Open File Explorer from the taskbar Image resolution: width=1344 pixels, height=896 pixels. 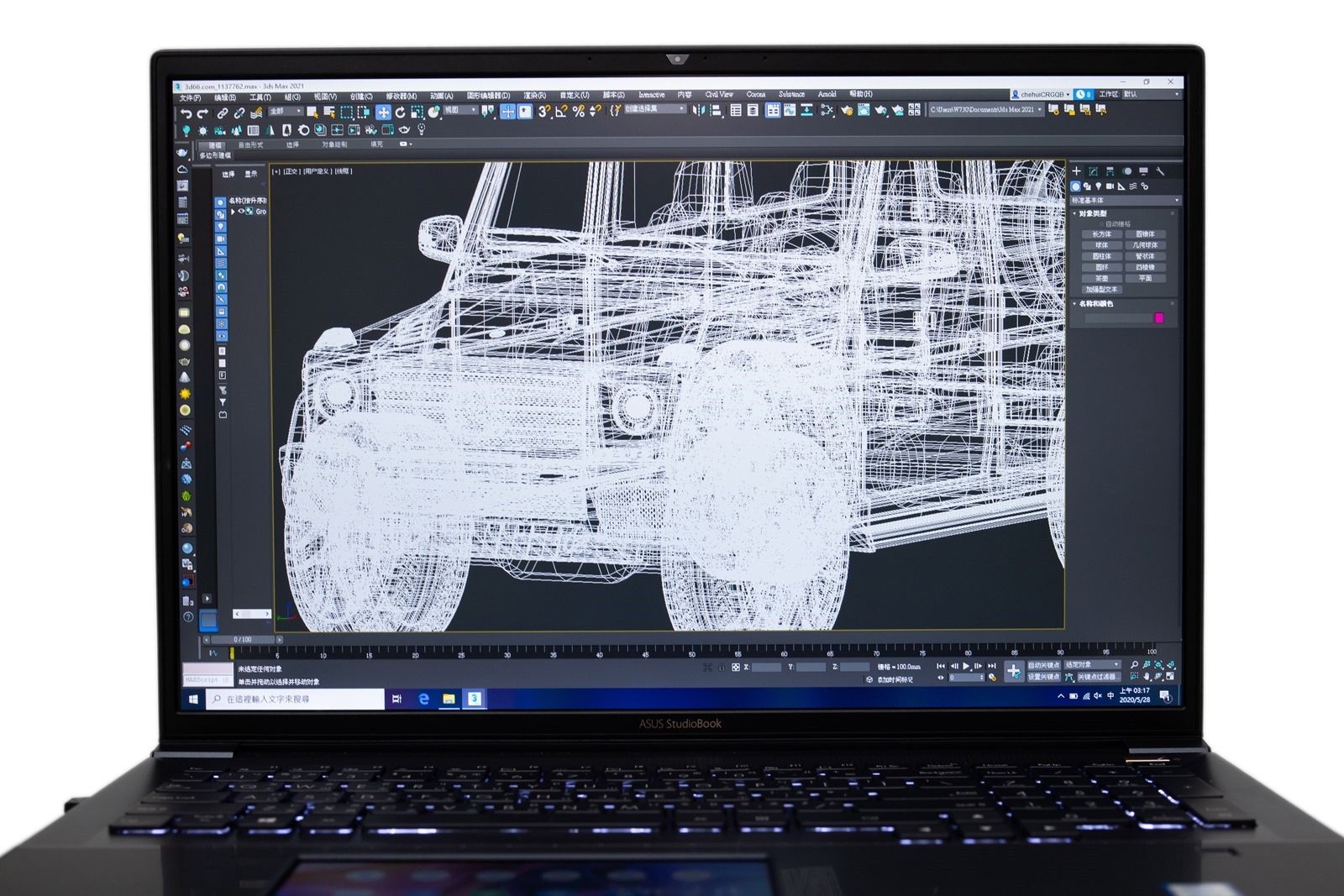tap(449, 699)
